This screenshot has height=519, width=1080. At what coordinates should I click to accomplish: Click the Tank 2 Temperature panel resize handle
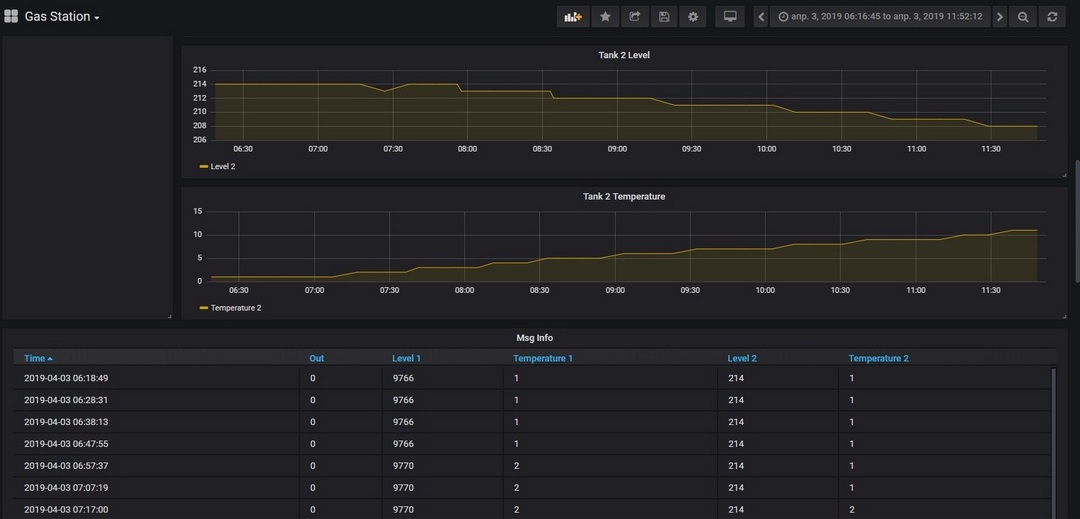click(x=1064, y=316)
